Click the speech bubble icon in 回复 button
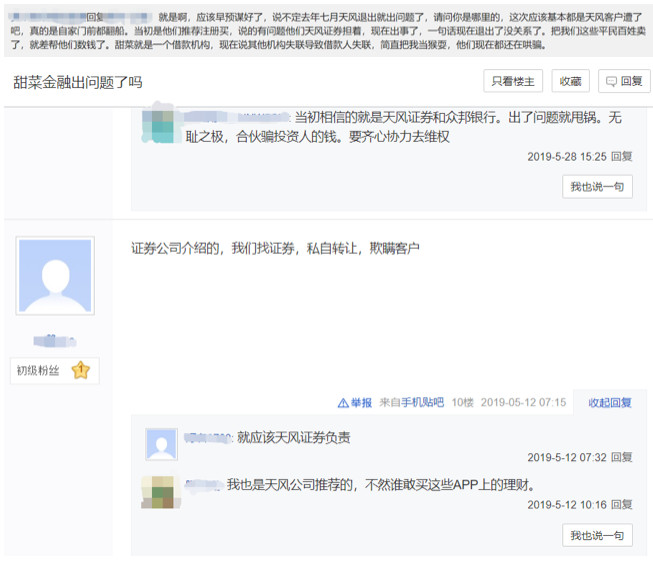Image resolution: width=653 pixels, height=564 pixels. [611, 81]
